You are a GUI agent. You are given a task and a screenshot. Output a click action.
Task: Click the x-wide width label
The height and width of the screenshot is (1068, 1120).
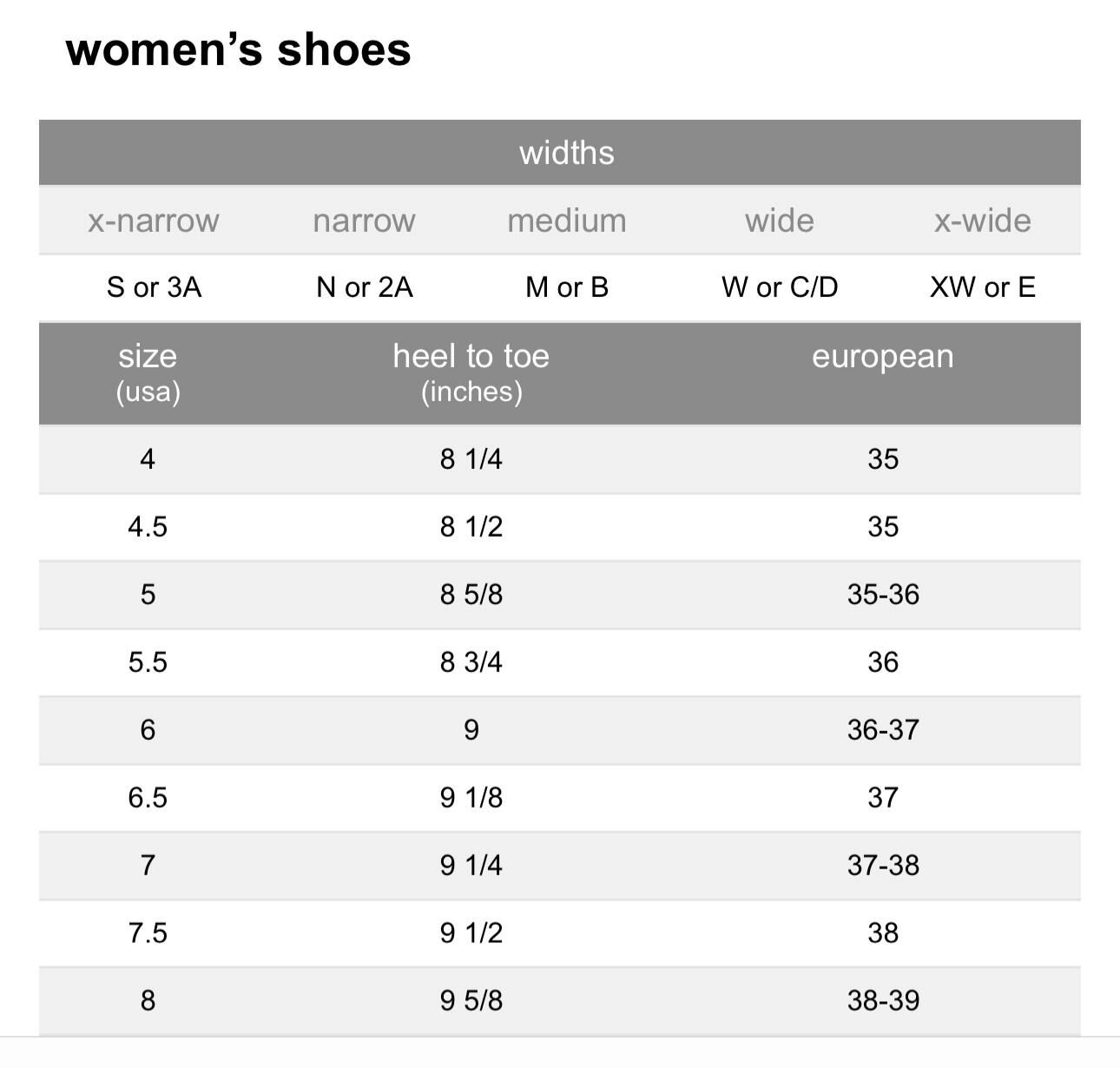click(x=982, y=221)
